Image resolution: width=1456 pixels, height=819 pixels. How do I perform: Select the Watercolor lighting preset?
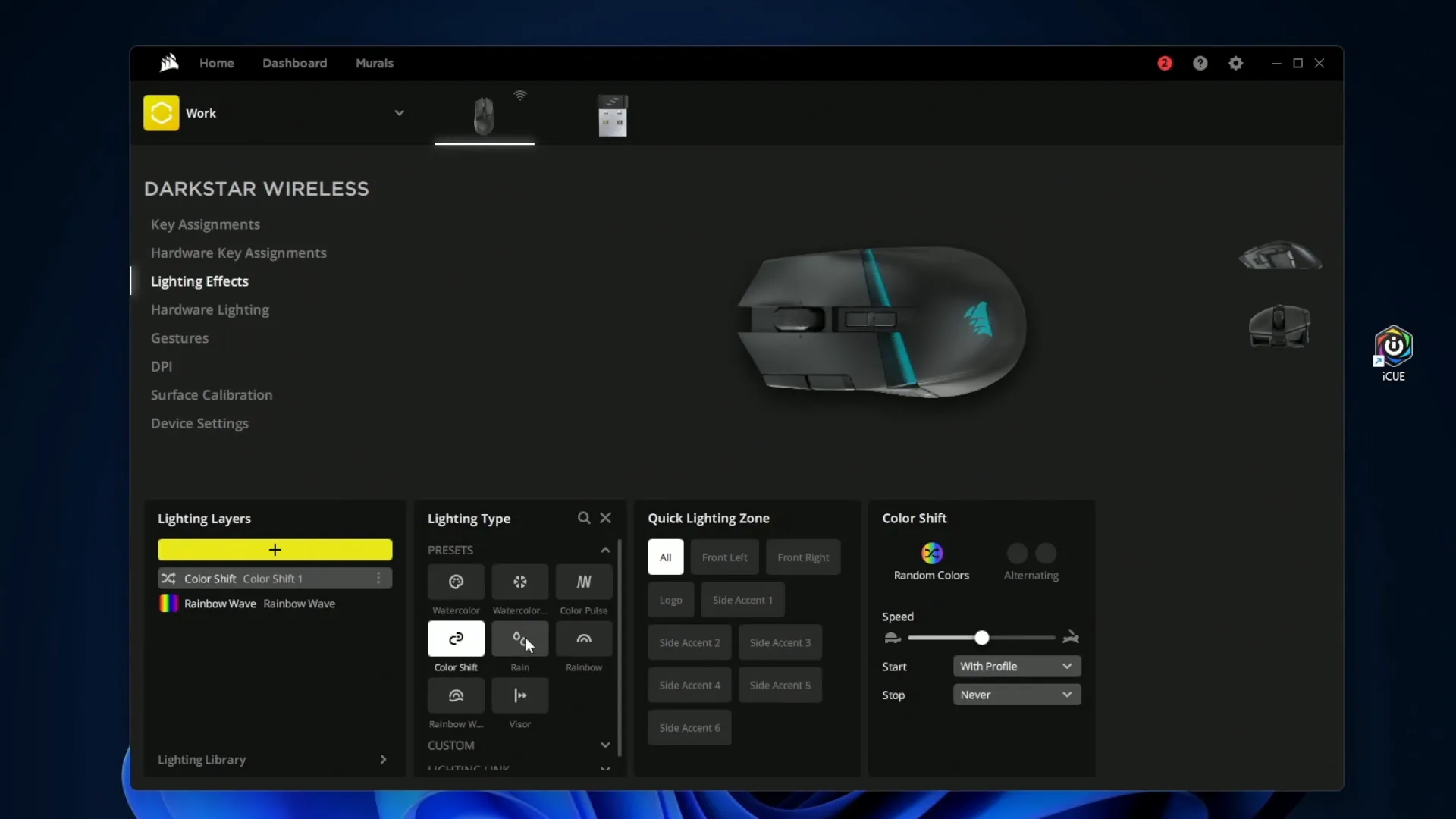[456, 589]
